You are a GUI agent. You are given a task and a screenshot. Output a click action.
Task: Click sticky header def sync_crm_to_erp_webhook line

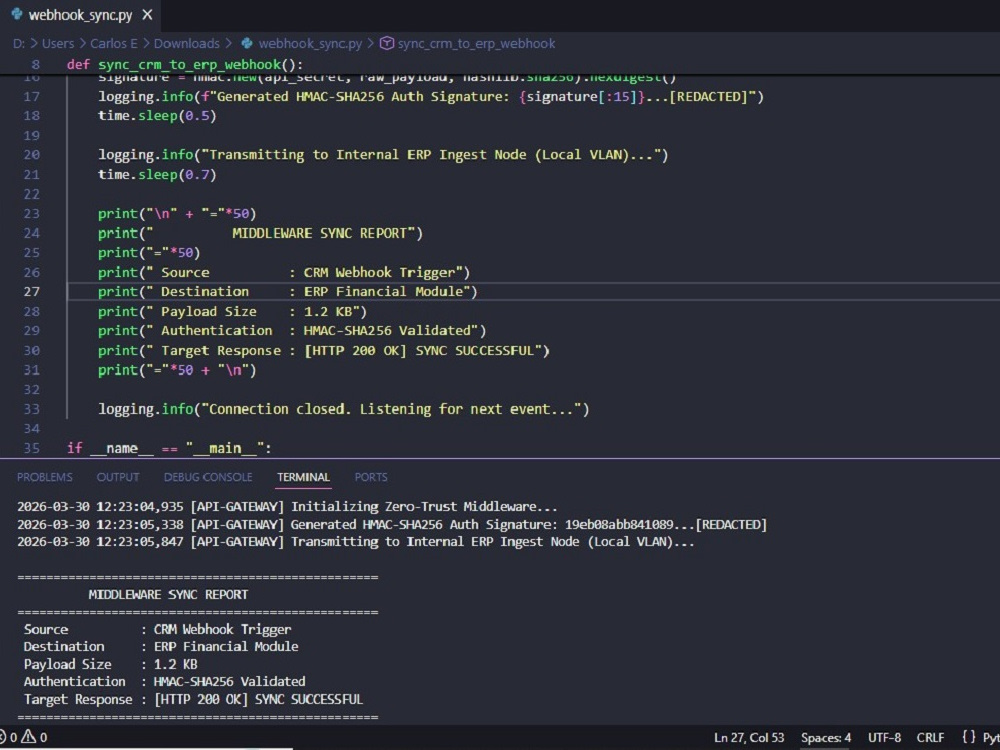point(185,64)
